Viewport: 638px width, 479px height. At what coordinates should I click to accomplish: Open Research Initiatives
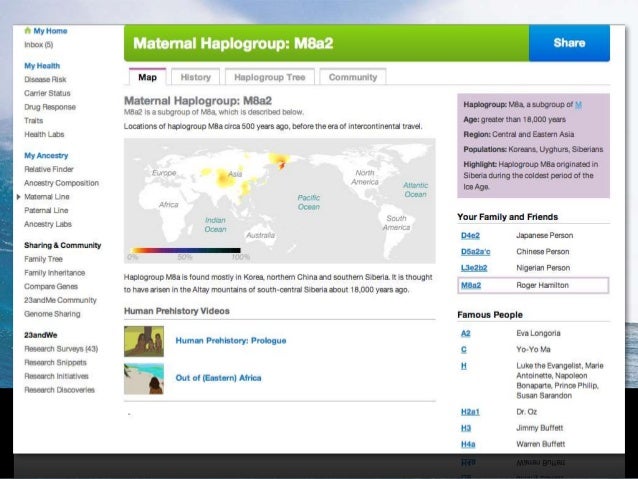pyautogui.click(x=56, y=376)
